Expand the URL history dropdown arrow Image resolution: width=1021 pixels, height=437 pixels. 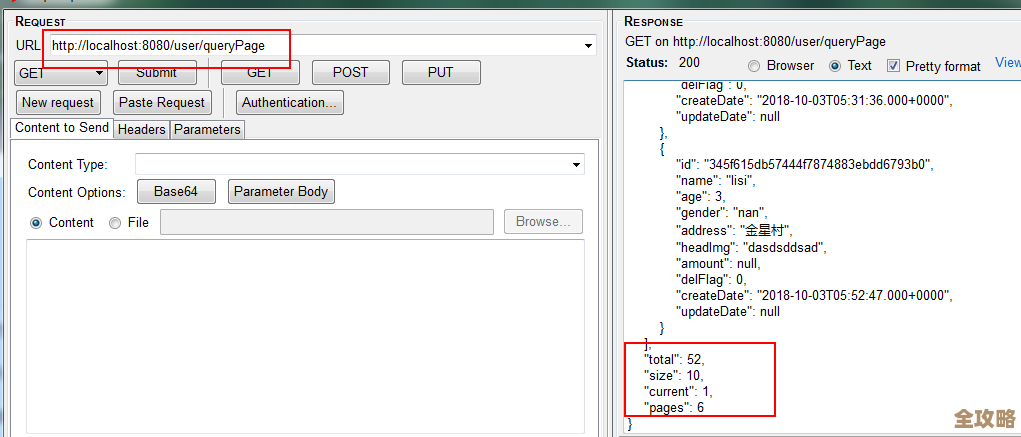587,46
